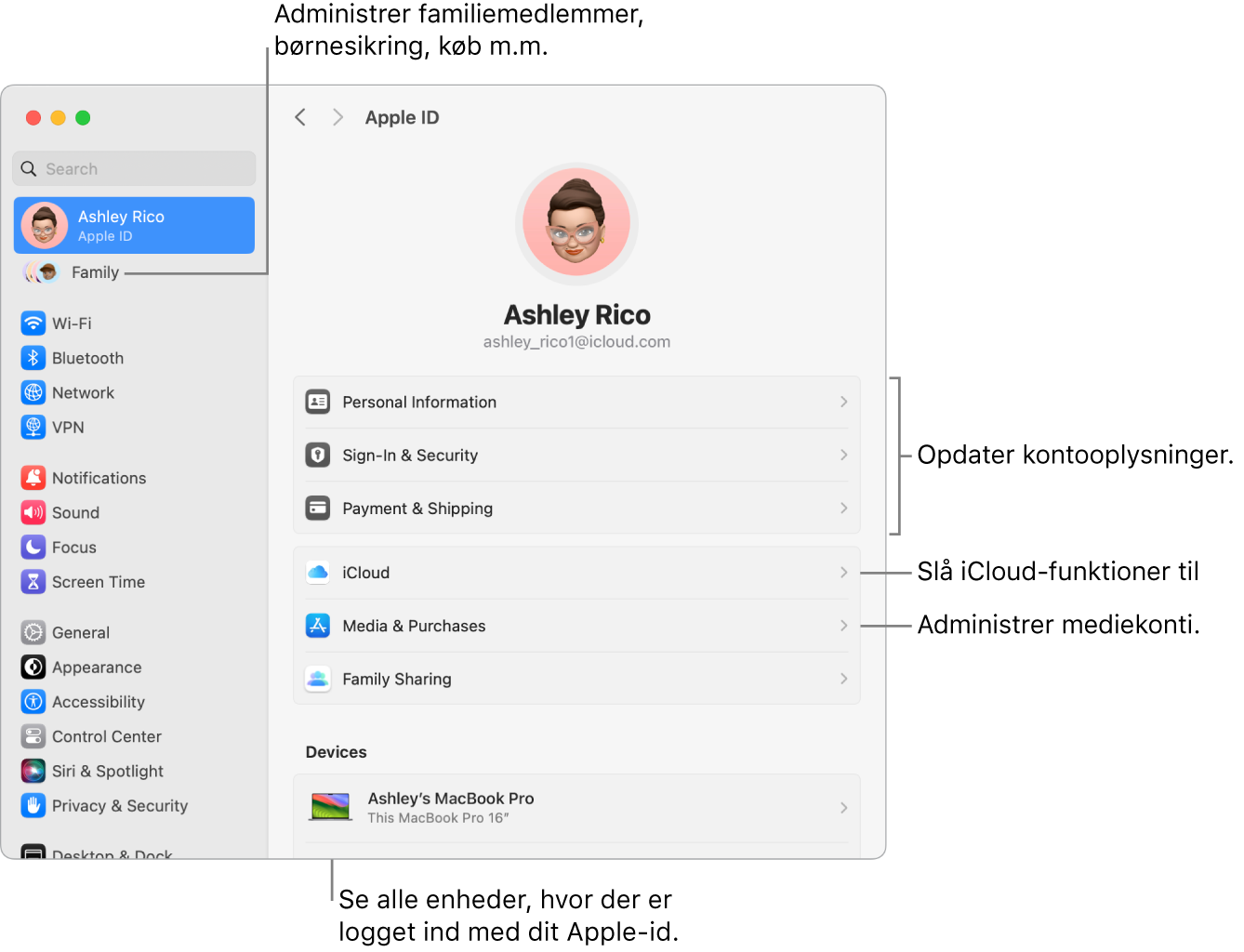This screenshot has width=1244, height=952.
Task: Open Notifications settings label
Action: pos(99,478)
